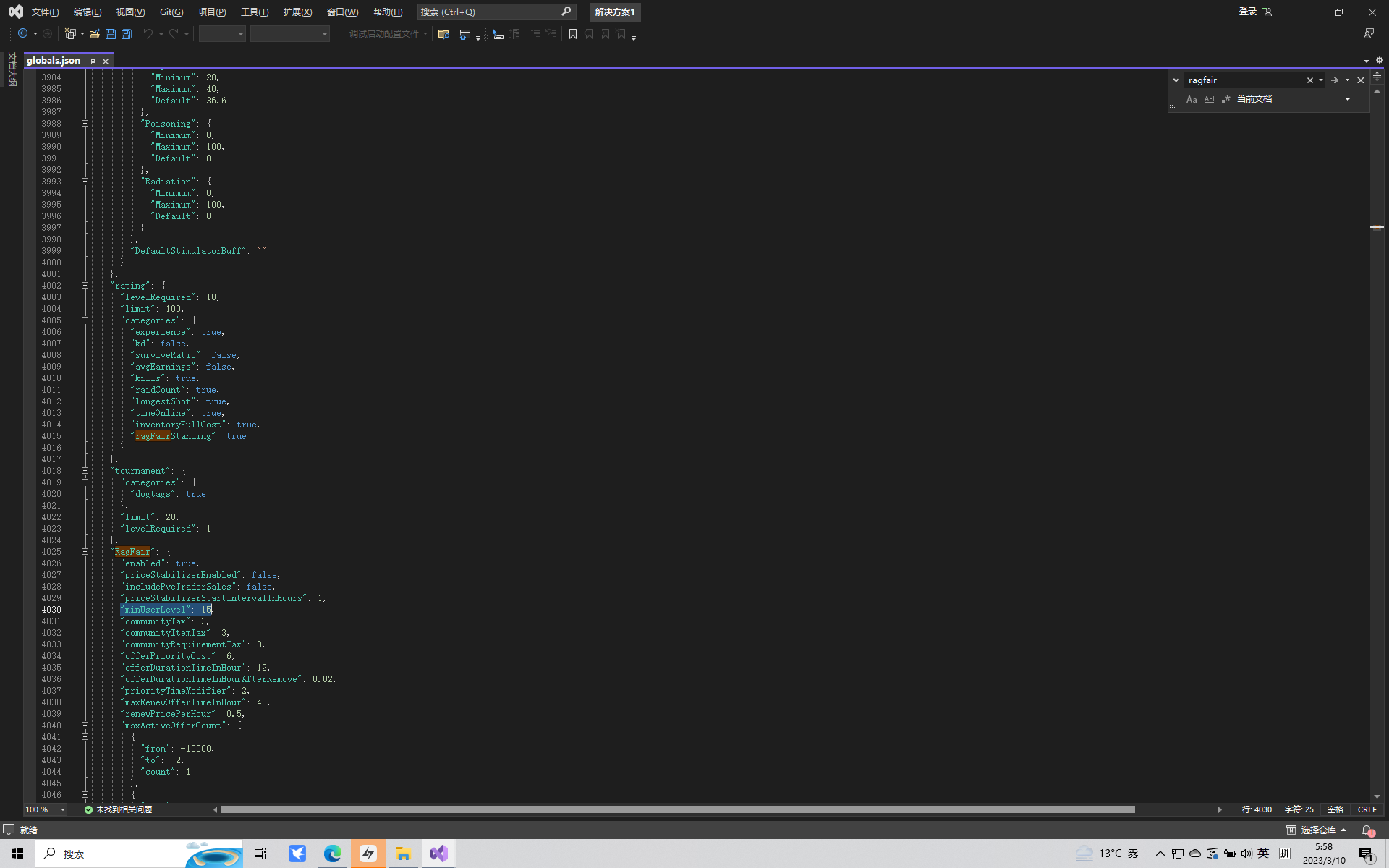Click the window layout icon in toolbar
This screenshot has width=1389, height=868.
[465, 34]
